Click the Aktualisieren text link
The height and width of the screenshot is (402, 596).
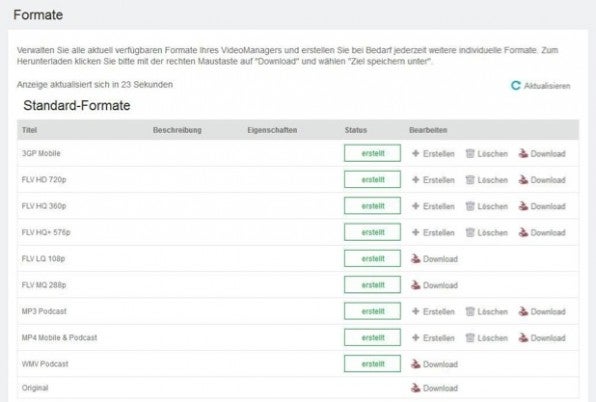tap(547, 86)
